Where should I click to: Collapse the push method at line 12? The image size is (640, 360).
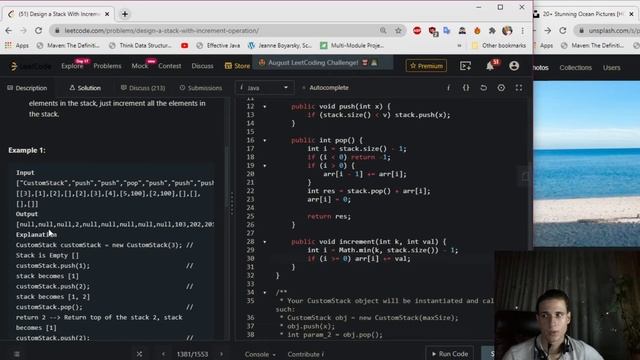click(x=265, y=107)
